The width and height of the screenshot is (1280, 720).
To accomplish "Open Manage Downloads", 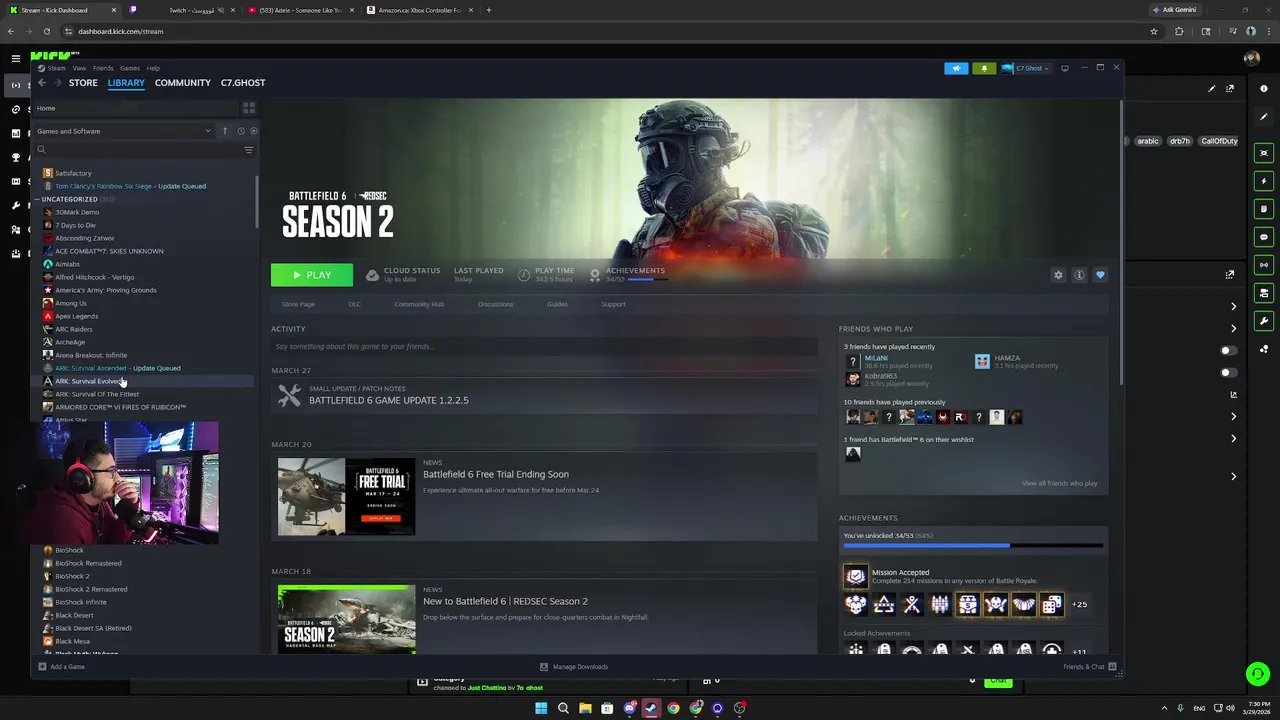I will (574, 666).
